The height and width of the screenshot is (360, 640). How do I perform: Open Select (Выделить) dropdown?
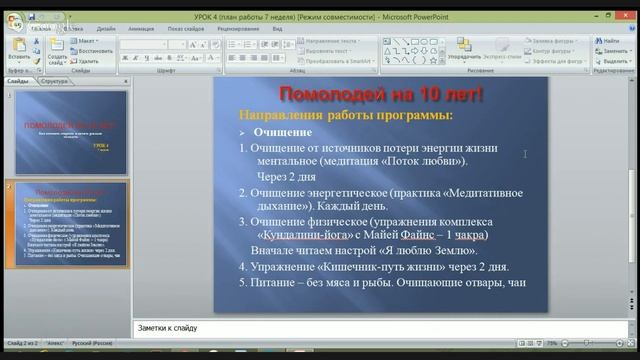pyautogui.click(x=613, y=61)
